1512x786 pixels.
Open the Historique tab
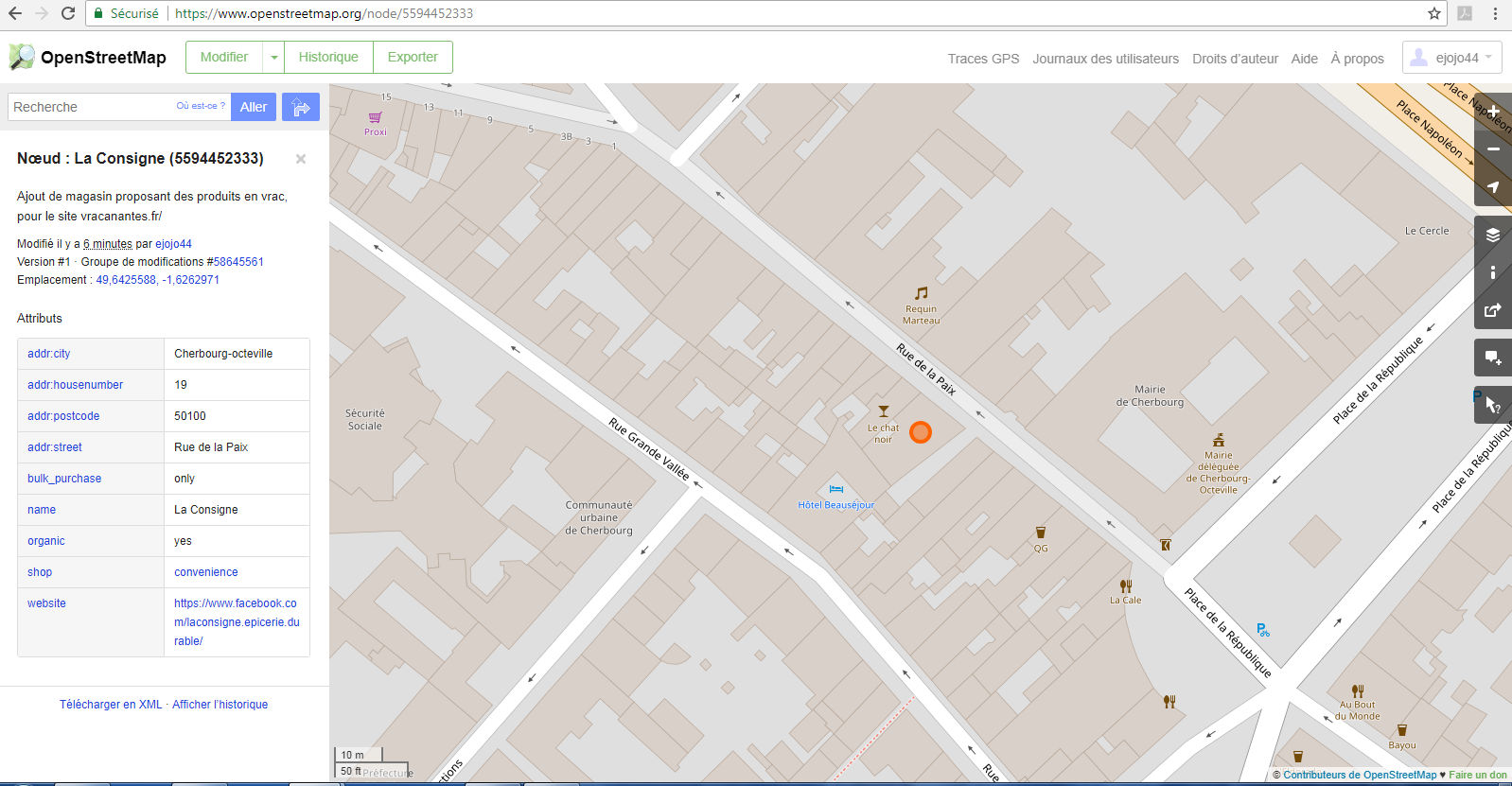[x=328, y=57]
